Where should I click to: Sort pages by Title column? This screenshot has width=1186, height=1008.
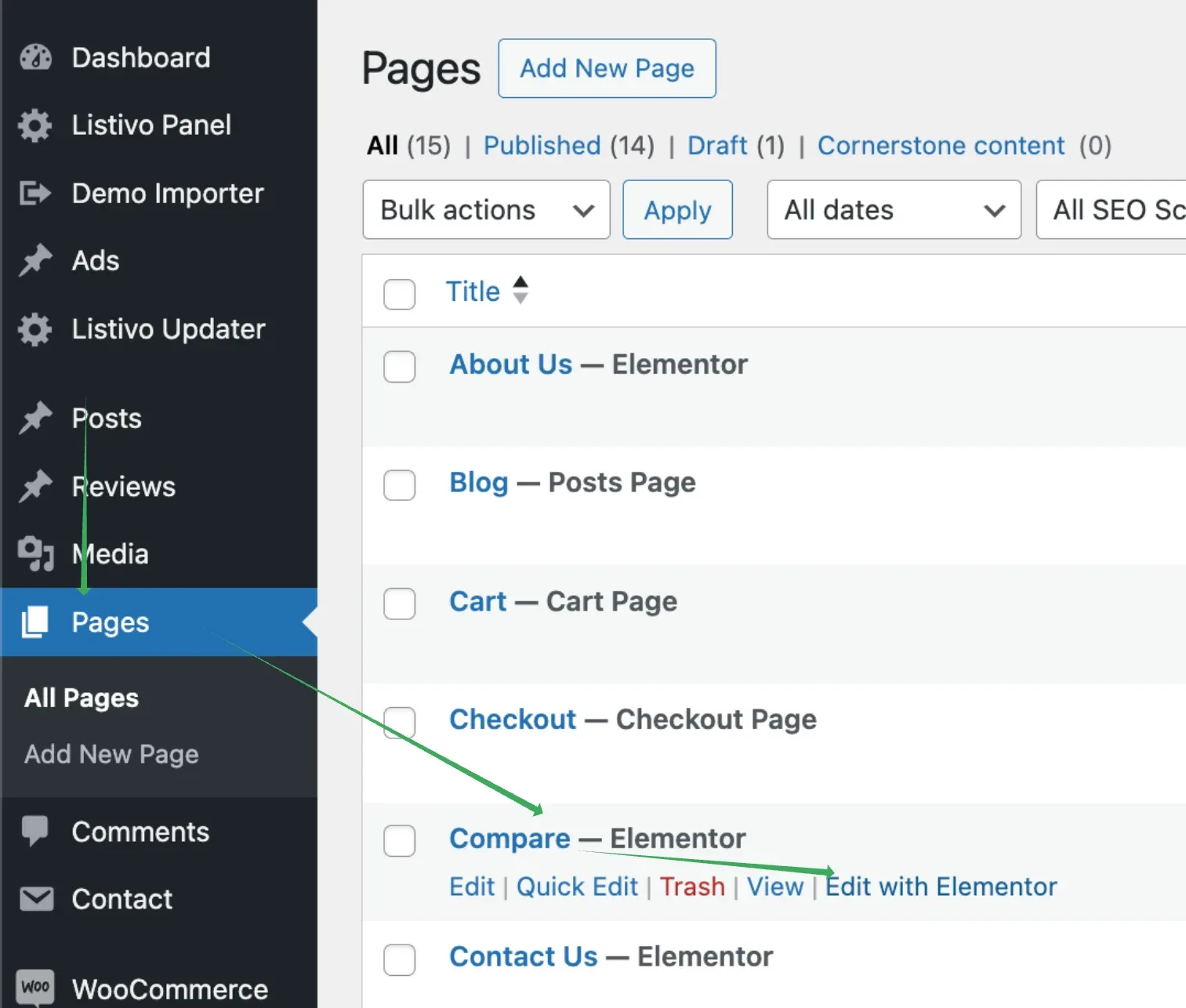[473, 292]
